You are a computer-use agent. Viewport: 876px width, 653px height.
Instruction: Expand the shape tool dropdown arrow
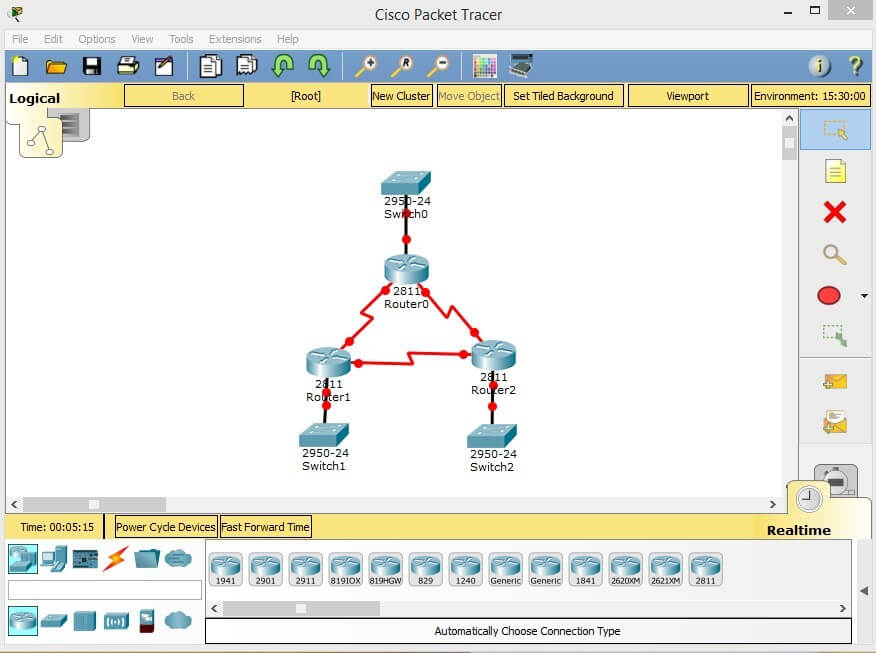point(864,296)
